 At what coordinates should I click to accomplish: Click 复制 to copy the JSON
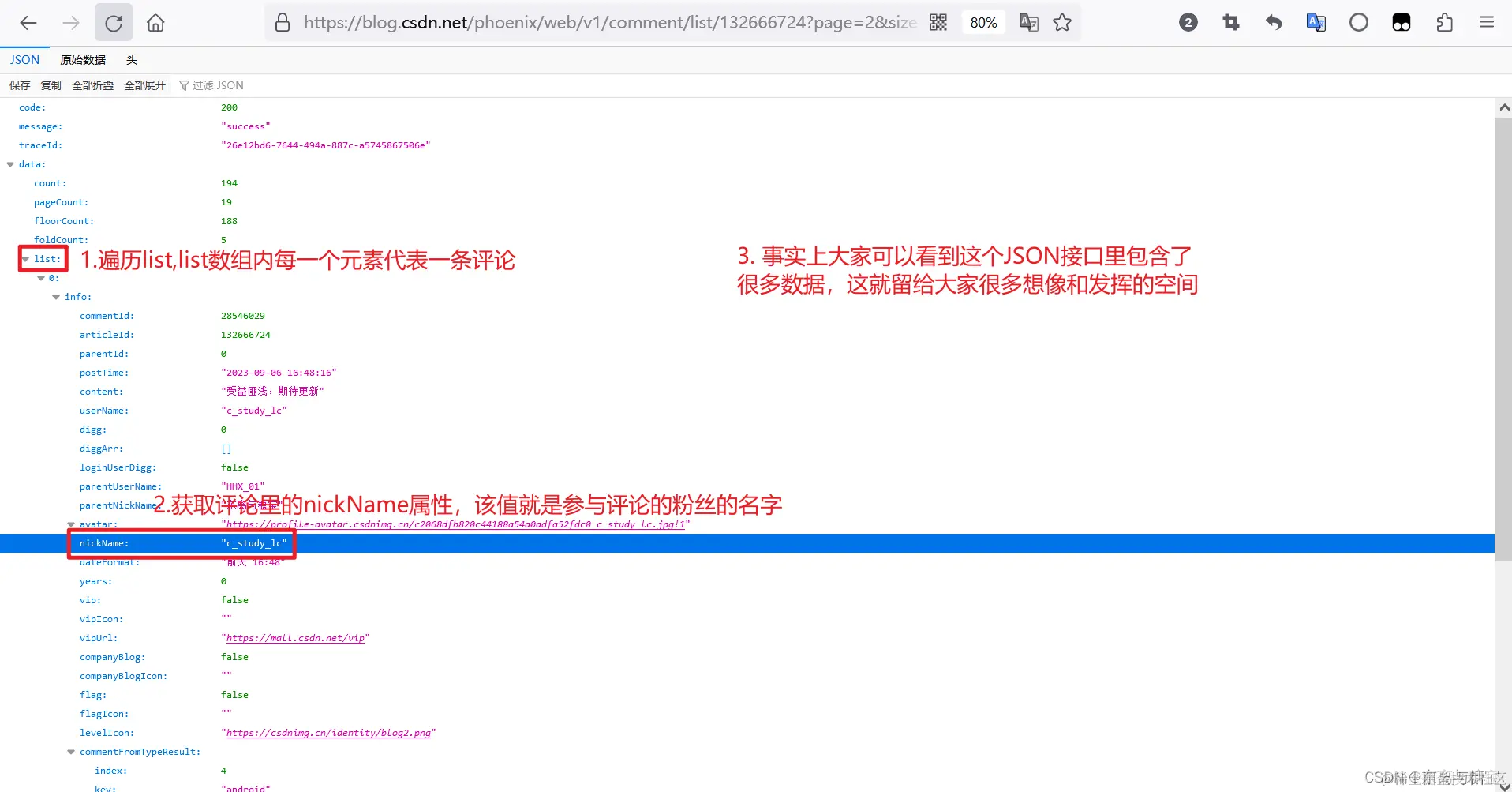51,85
